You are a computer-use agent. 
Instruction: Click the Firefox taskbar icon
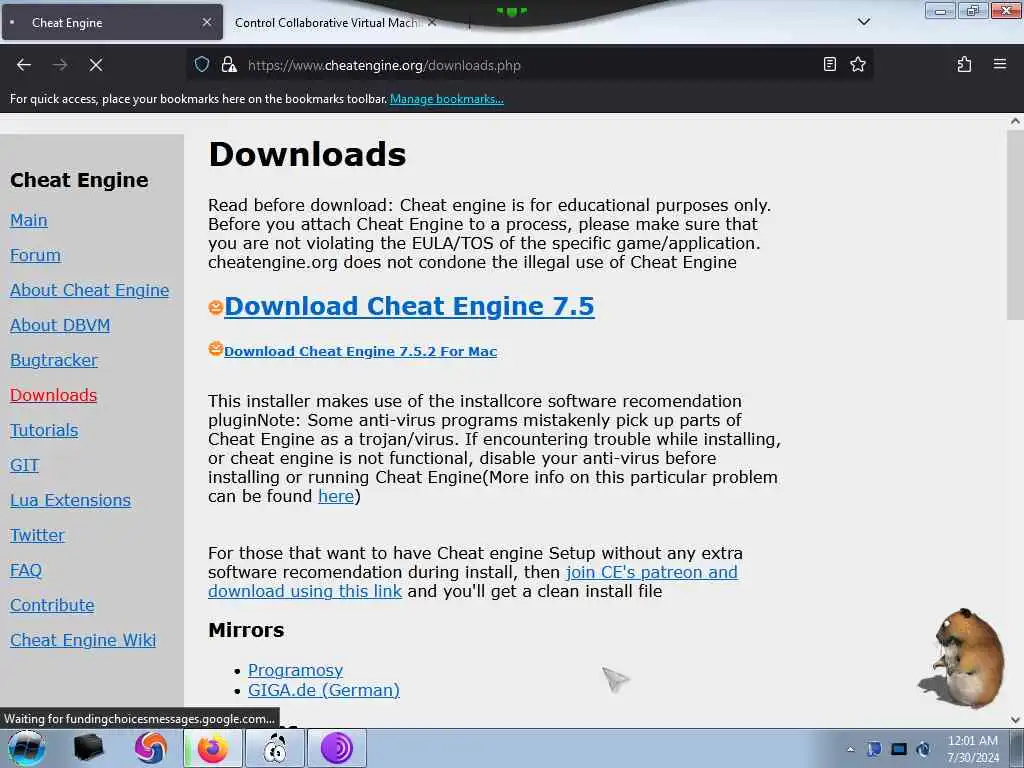click(213, 748)
